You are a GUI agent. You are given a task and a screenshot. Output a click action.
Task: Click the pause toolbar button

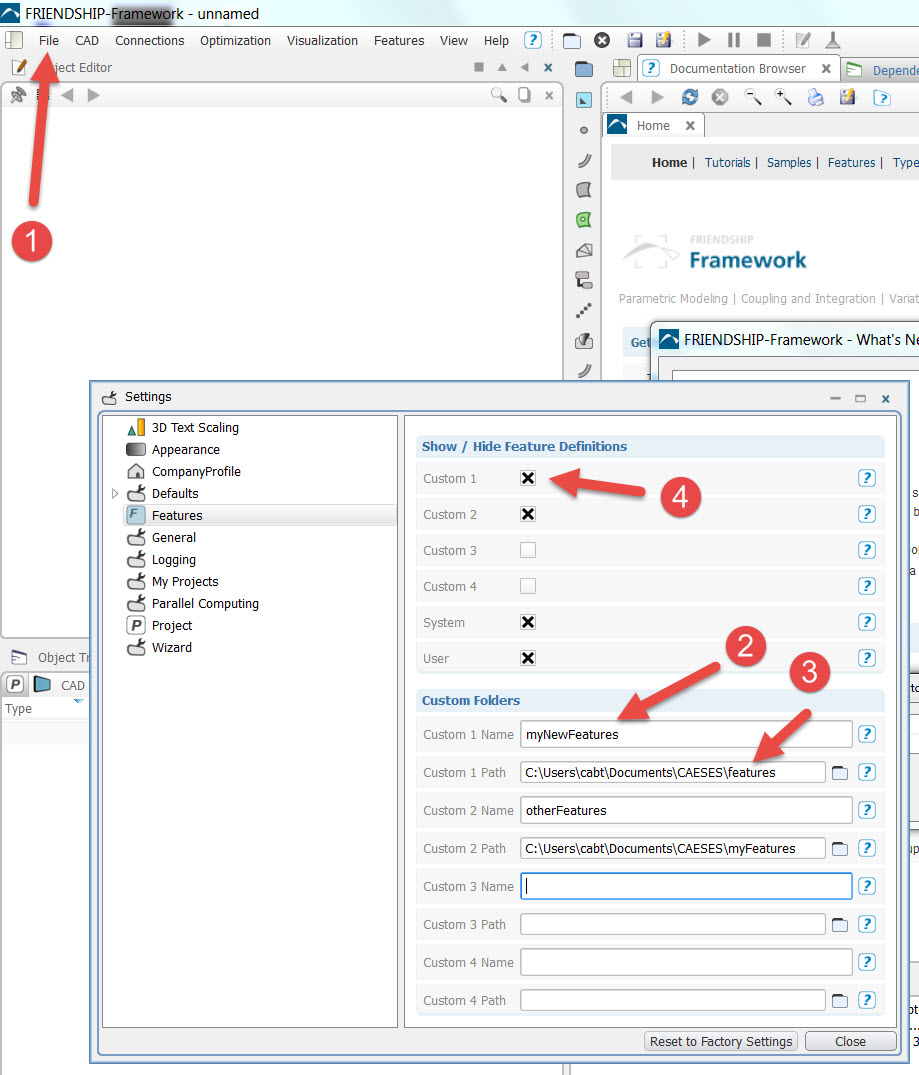(x=734, y=40)
